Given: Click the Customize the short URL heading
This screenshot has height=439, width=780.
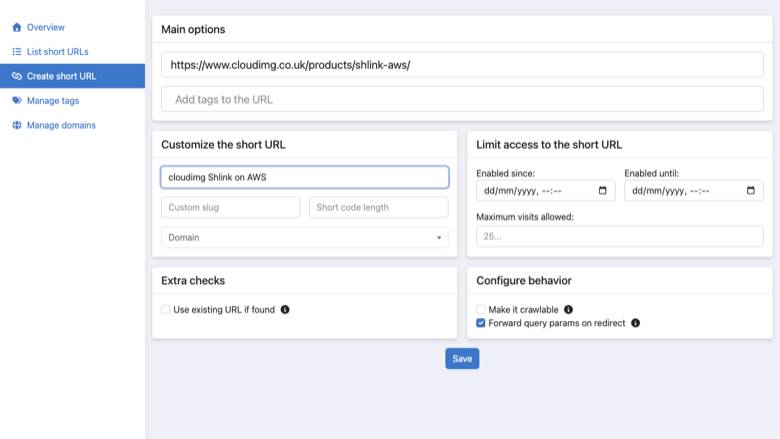Looking at the screenshot, I should point(223,145).
